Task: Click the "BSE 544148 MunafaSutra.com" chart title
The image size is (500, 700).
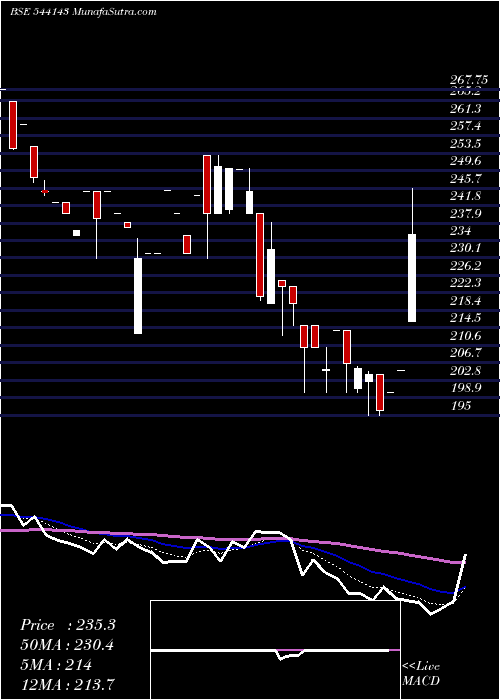Action: point(83,12)
